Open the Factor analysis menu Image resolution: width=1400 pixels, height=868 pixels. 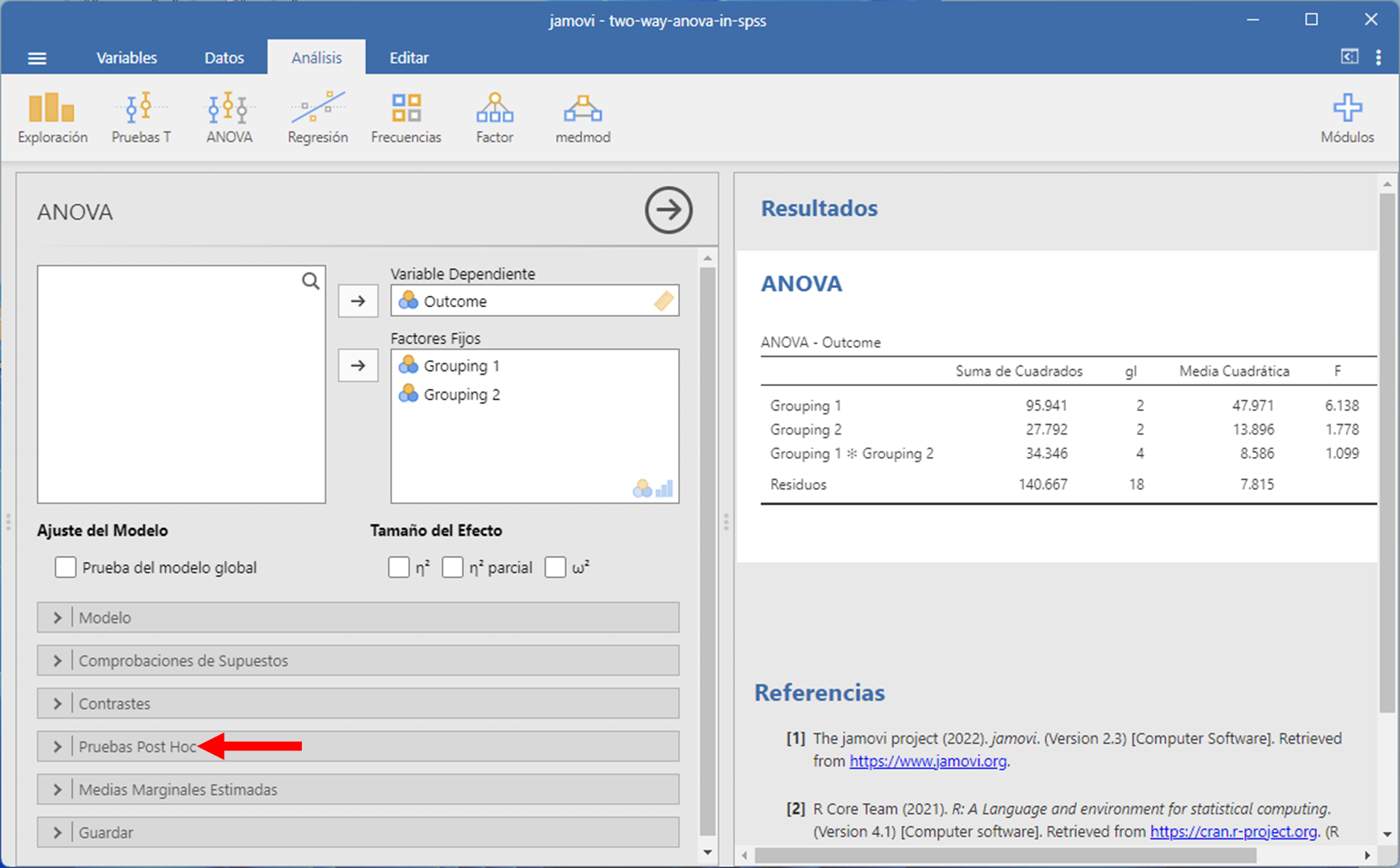[x=494, y=118]
